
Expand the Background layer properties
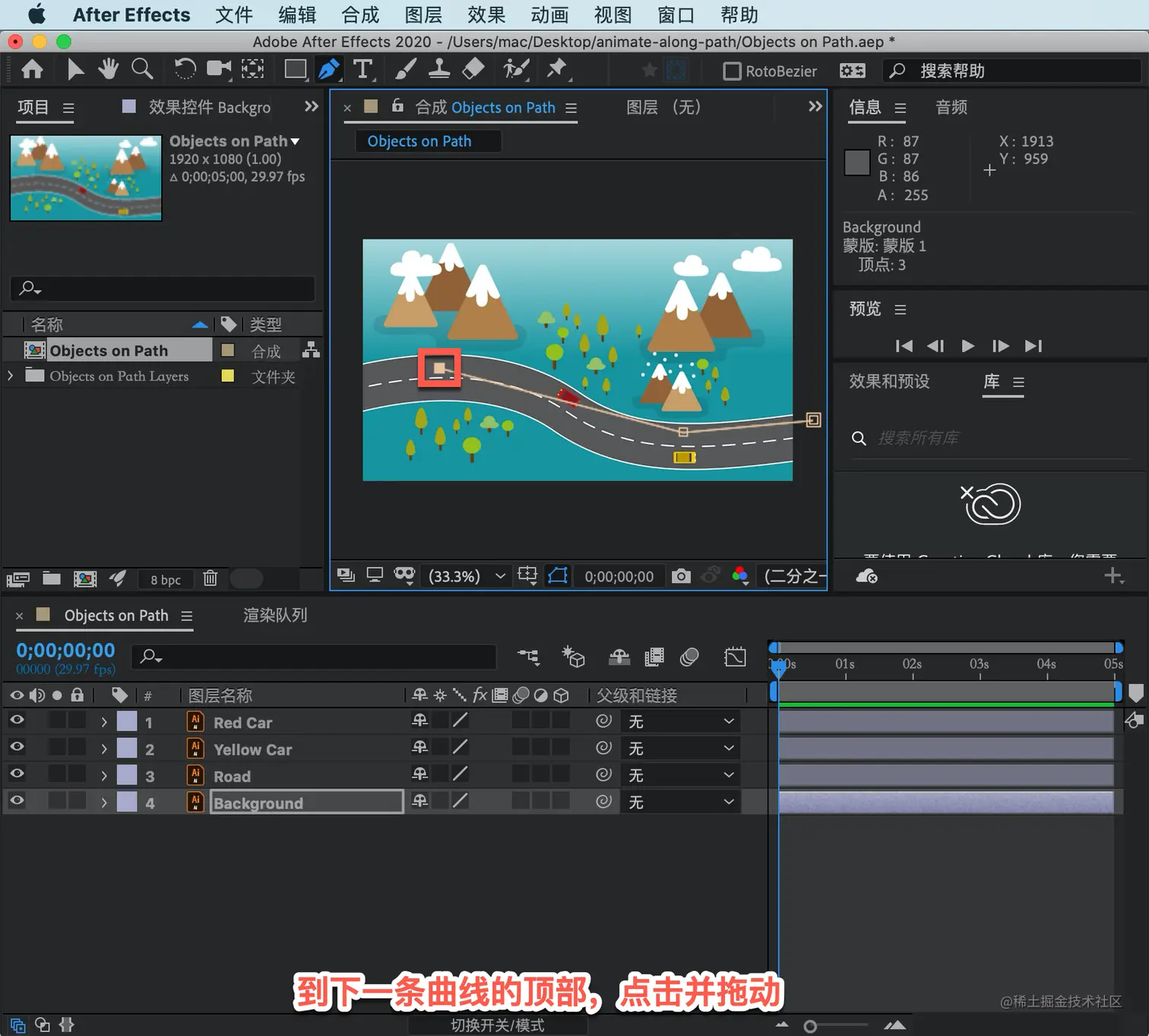(104, 802)
